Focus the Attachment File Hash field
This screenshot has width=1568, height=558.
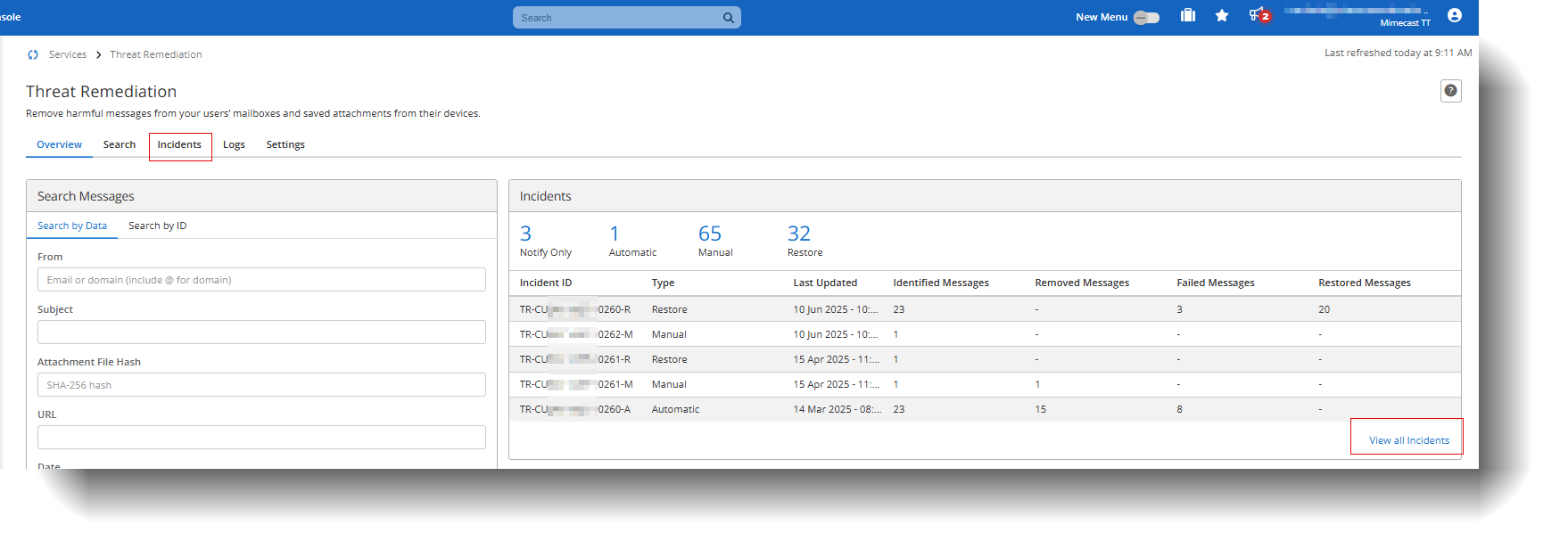[261, 385]
